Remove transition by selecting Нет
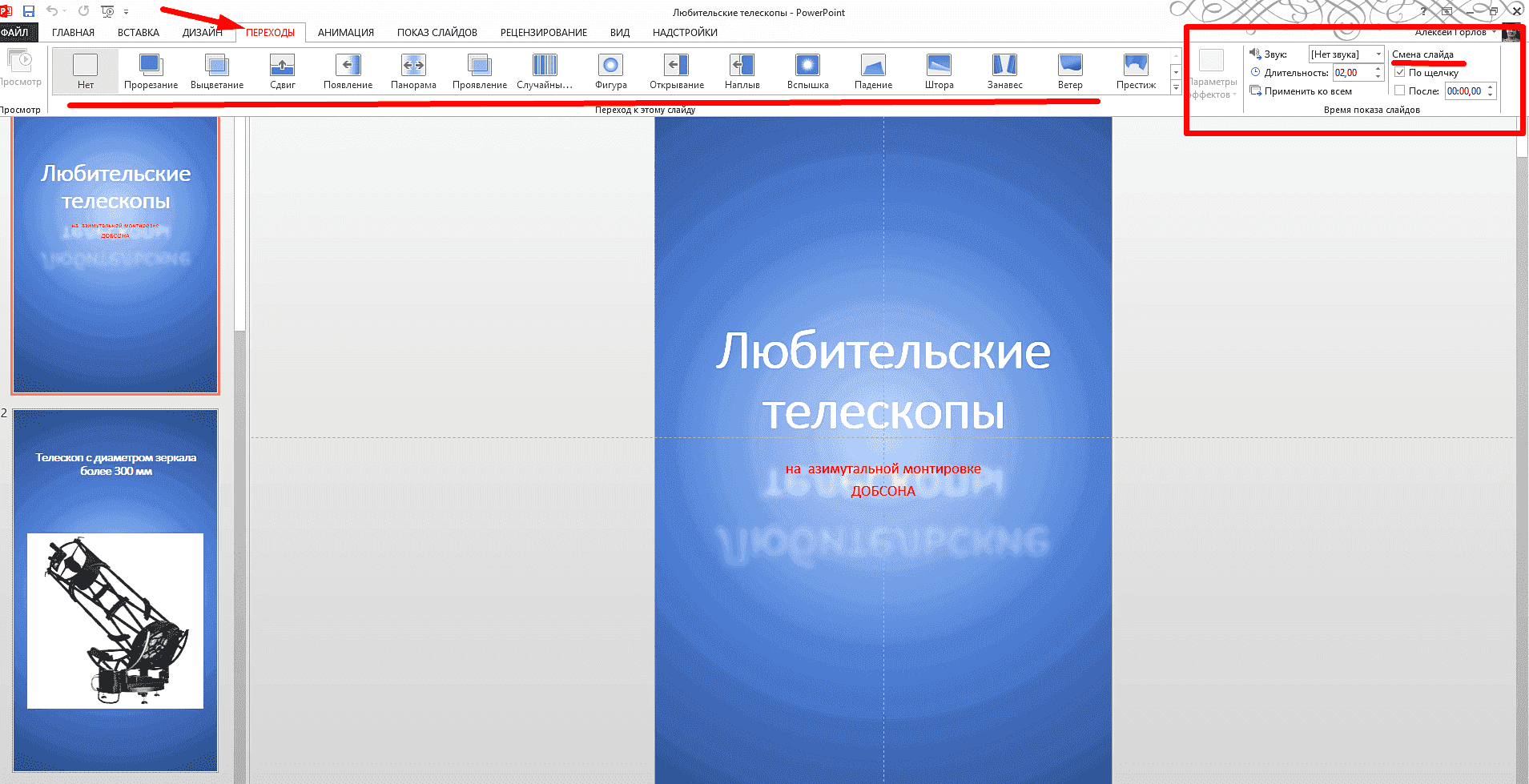This screenshot has width=1529, height=784. 85,70
